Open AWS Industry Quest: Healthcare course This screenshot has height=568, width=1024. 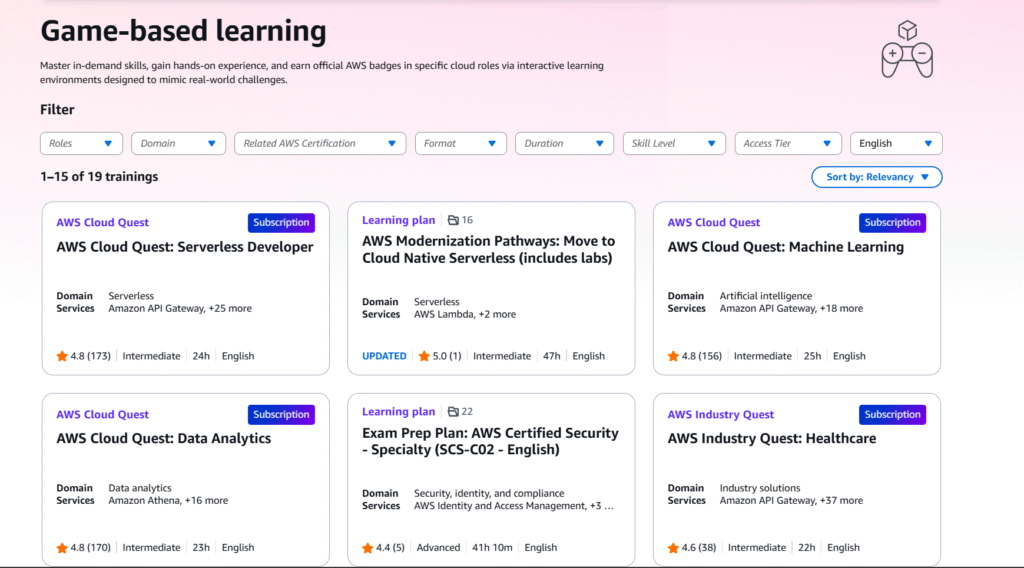(x=772, y=438)
